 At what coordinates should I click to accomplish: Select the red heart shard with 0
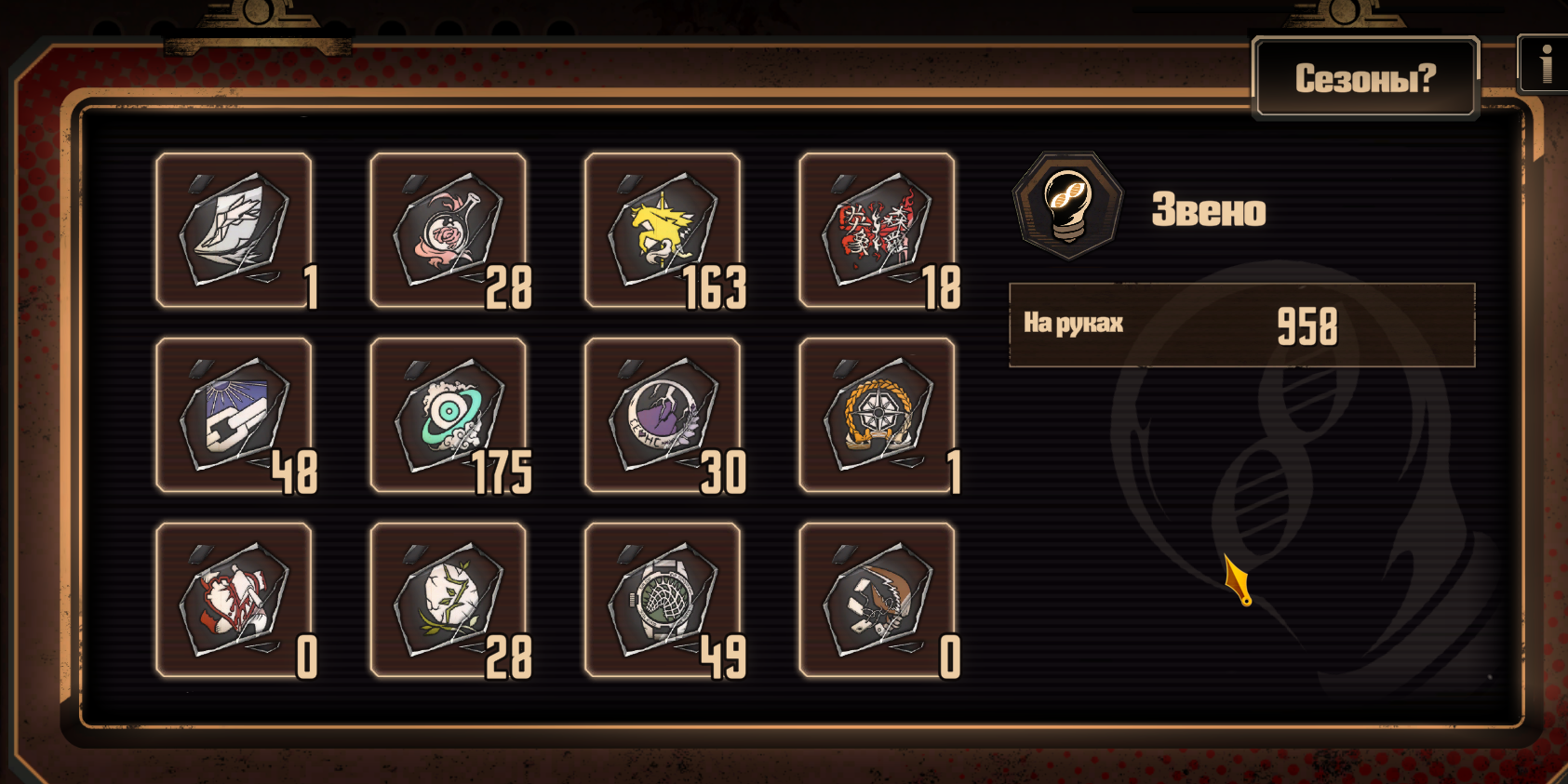coord(235,600)
